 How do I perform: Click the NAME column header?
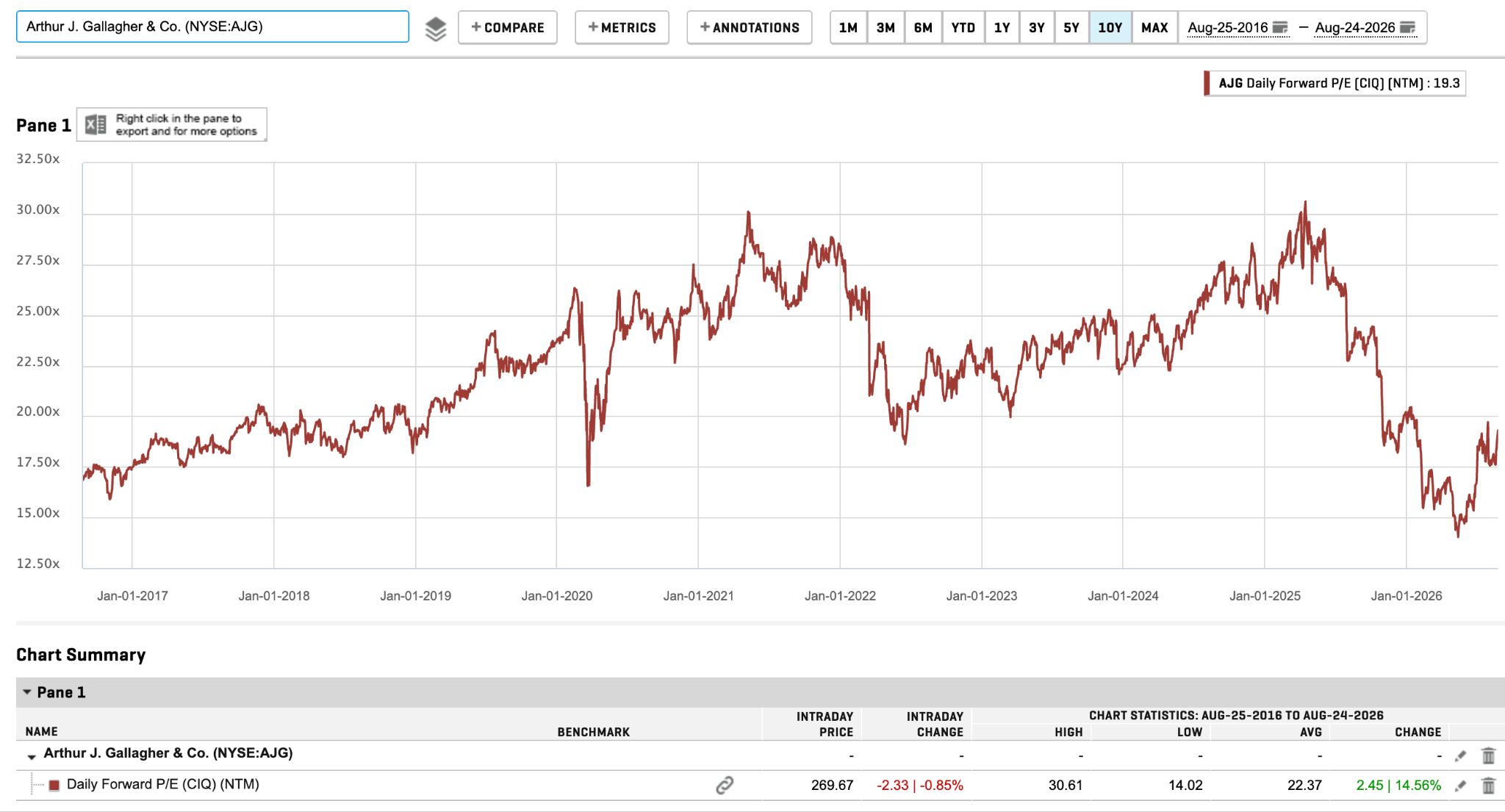coord(42,732)
